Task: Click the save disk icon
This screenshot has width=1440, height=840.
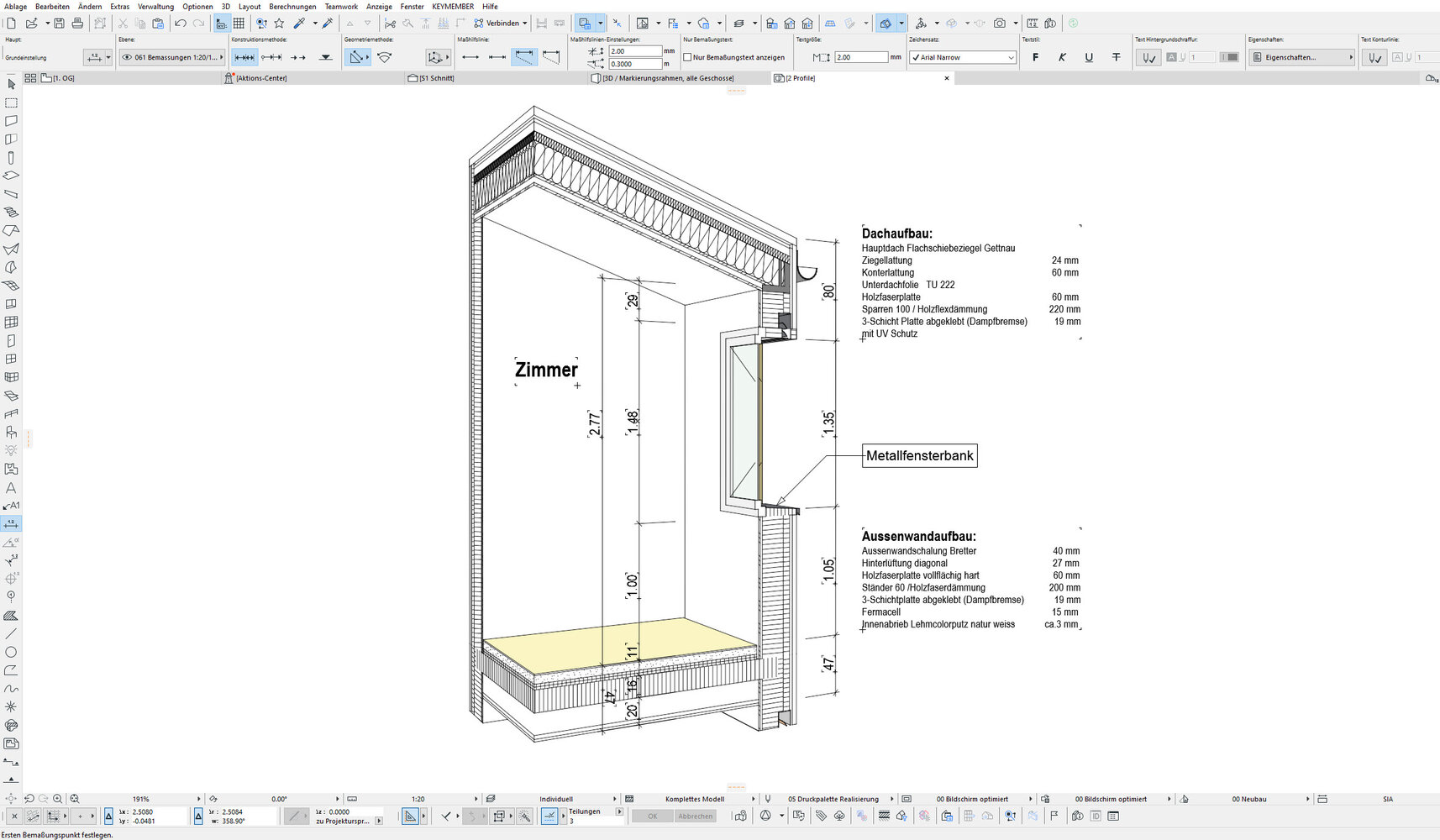Action: [59, 24]
